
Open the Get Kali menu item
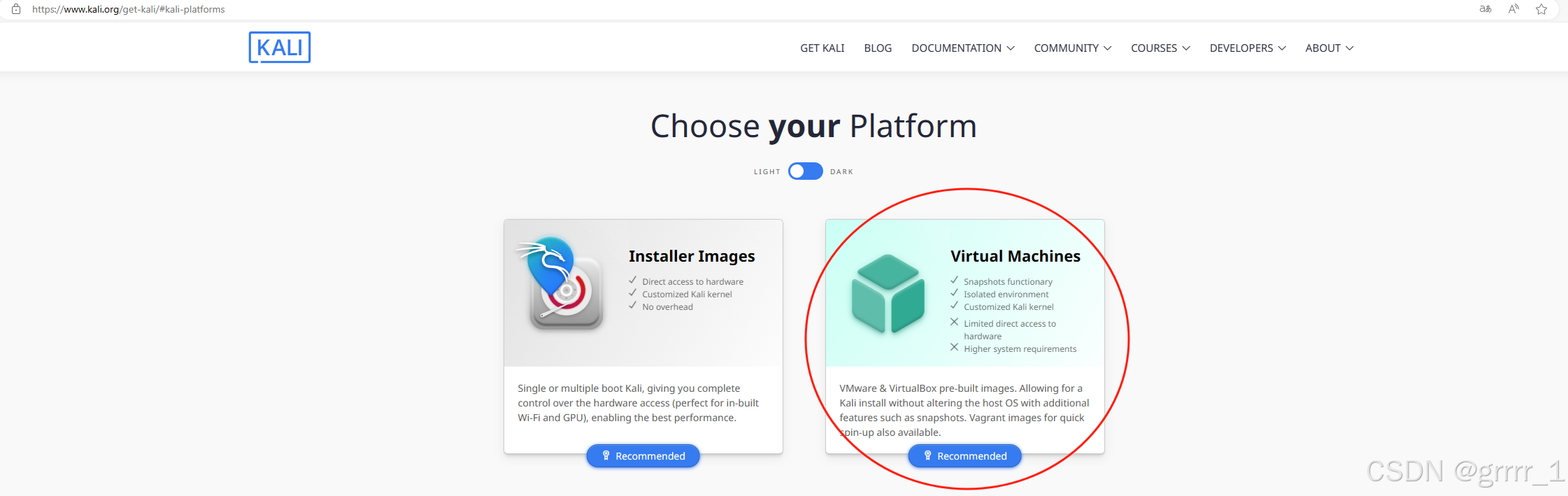[822, 48]
